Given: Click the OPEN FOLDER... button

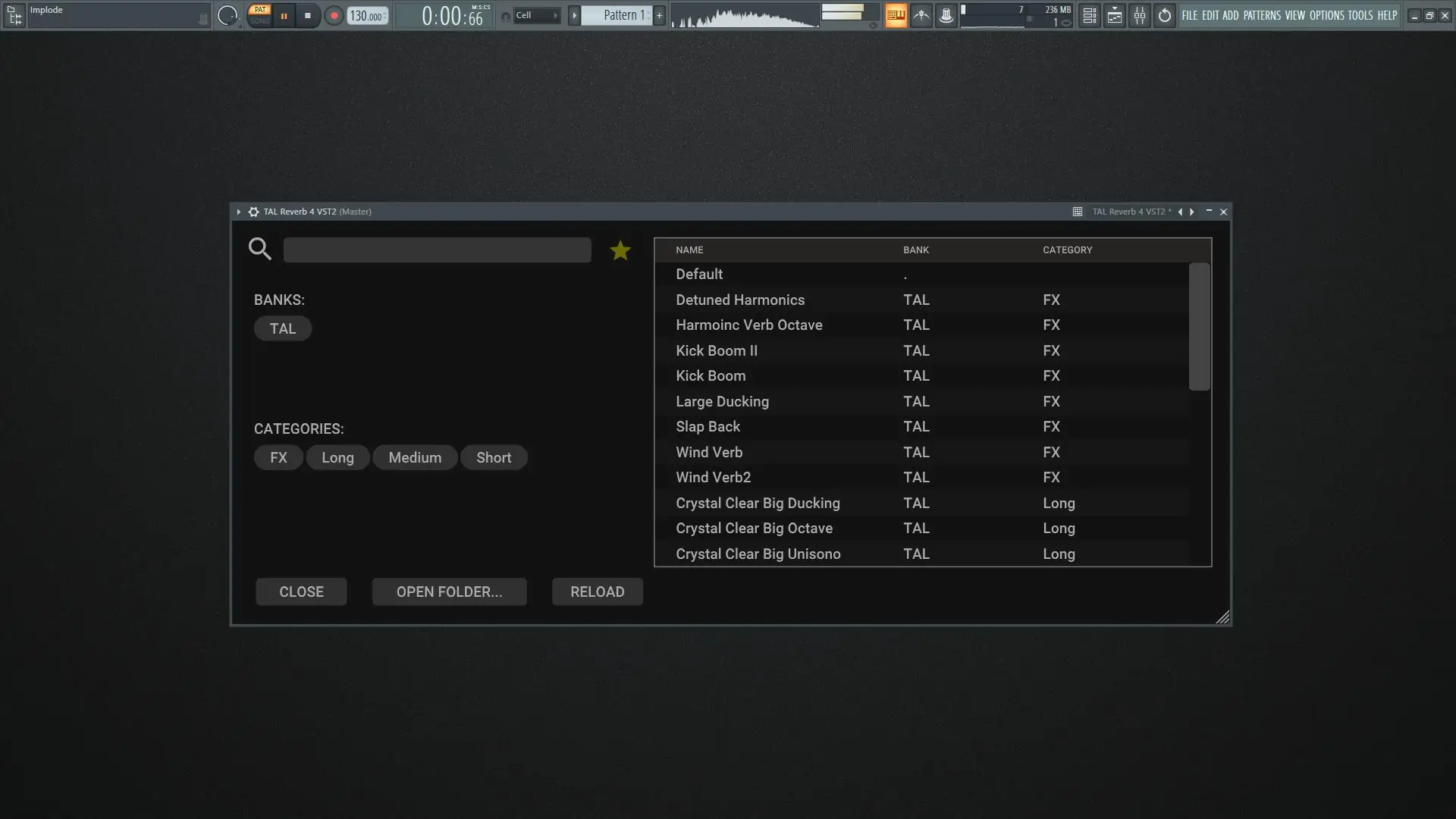Looking at the screenshot, I should 449,591.
